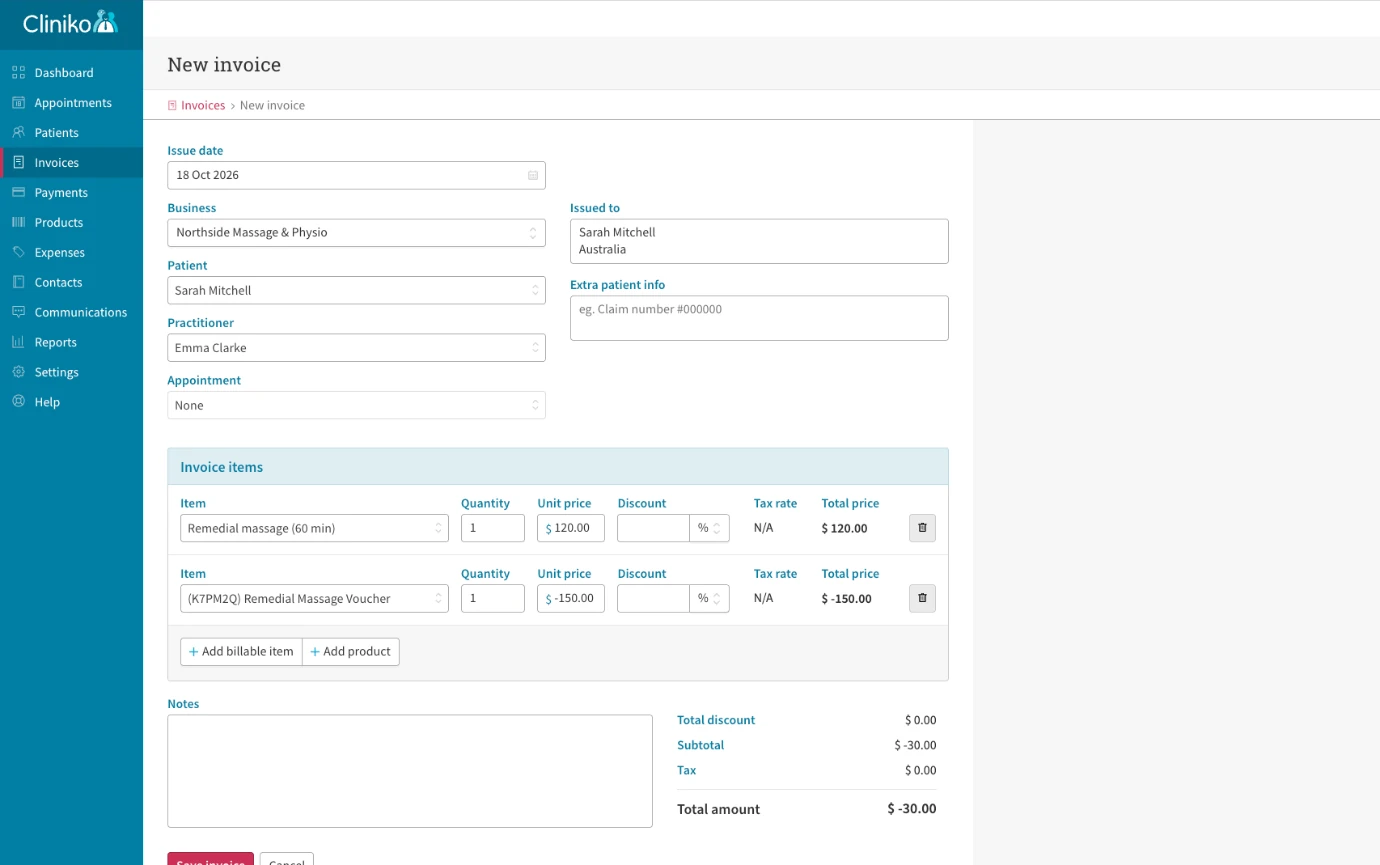Click the Expenses tag icon in sidebar
Screen dimensions: 1380x865
pos(18,252)
